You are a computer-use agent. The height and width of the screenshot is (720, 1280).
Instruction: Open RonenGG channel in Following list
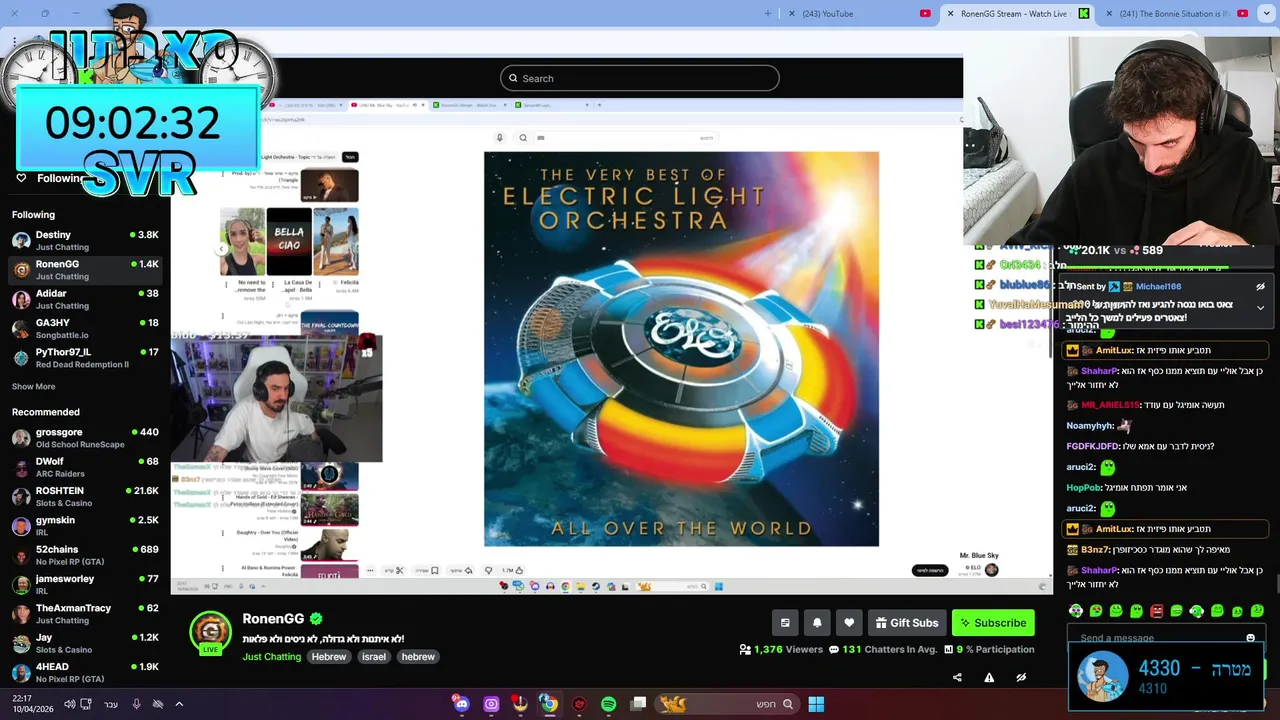point(85,270)
